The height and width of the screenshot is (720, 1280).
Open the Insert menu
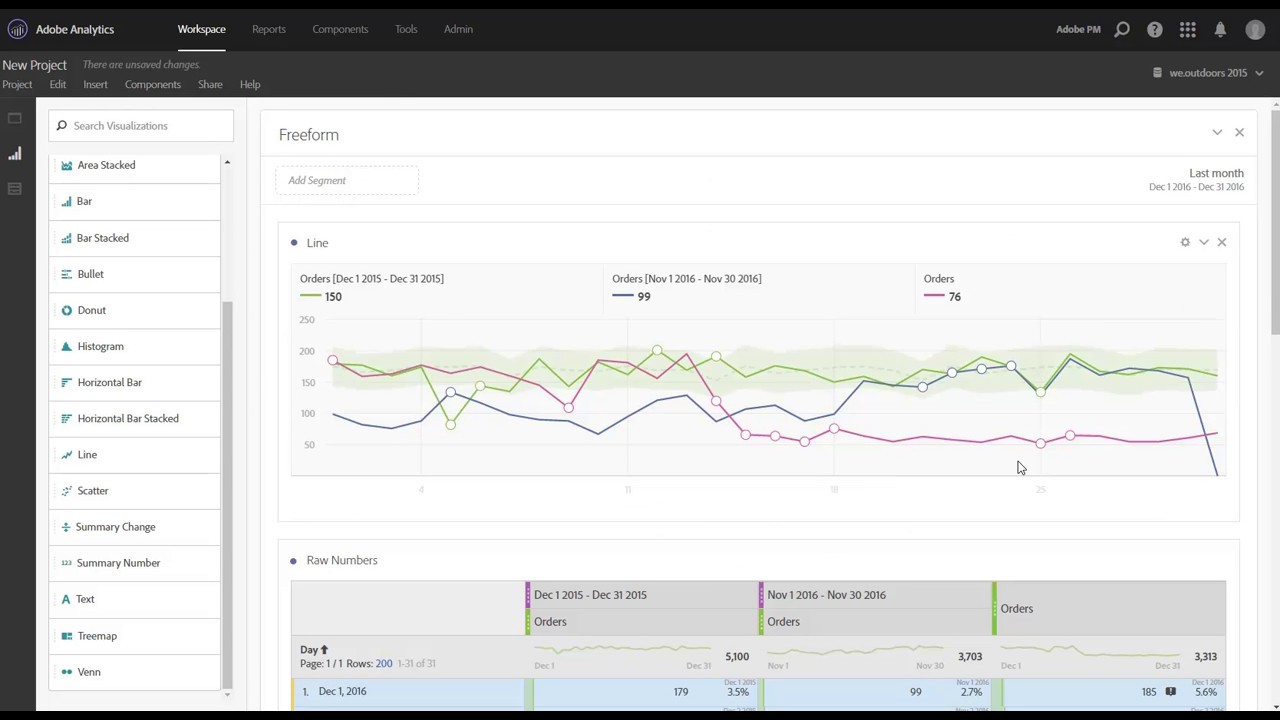[x=95, y=84]
